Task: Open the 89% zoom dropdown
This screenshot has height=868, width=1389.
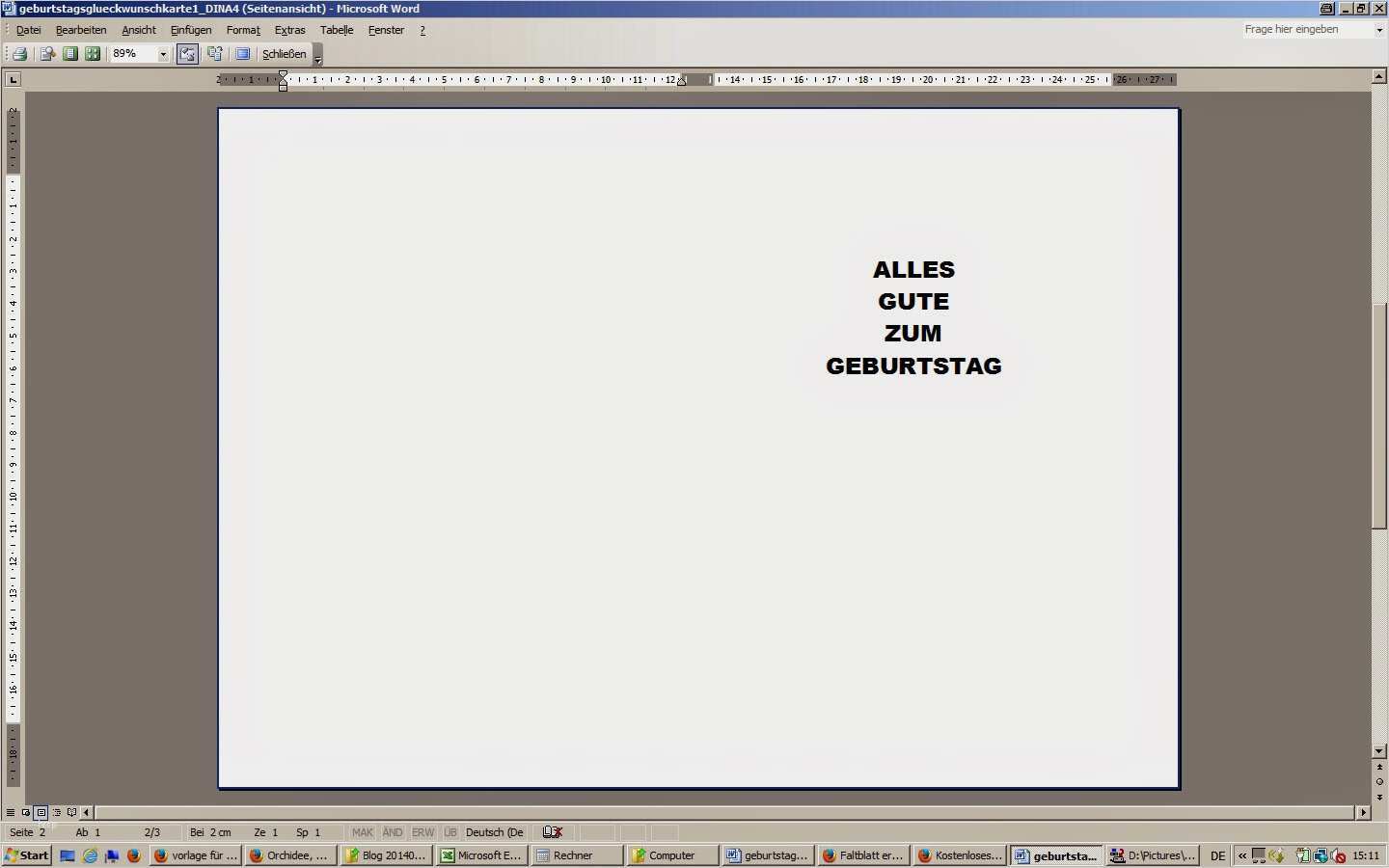Action: (x=162, y=55)
